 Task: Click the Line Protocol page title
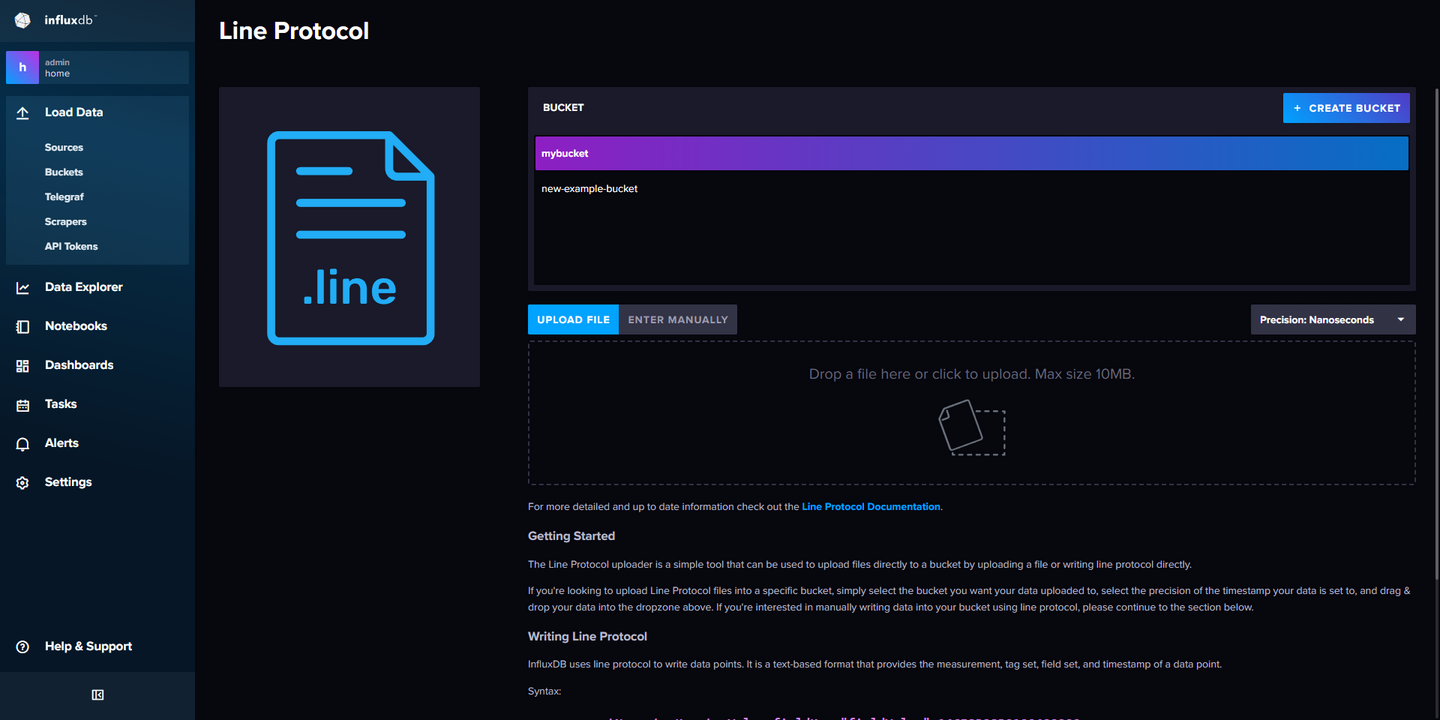(x=294, y=31)
